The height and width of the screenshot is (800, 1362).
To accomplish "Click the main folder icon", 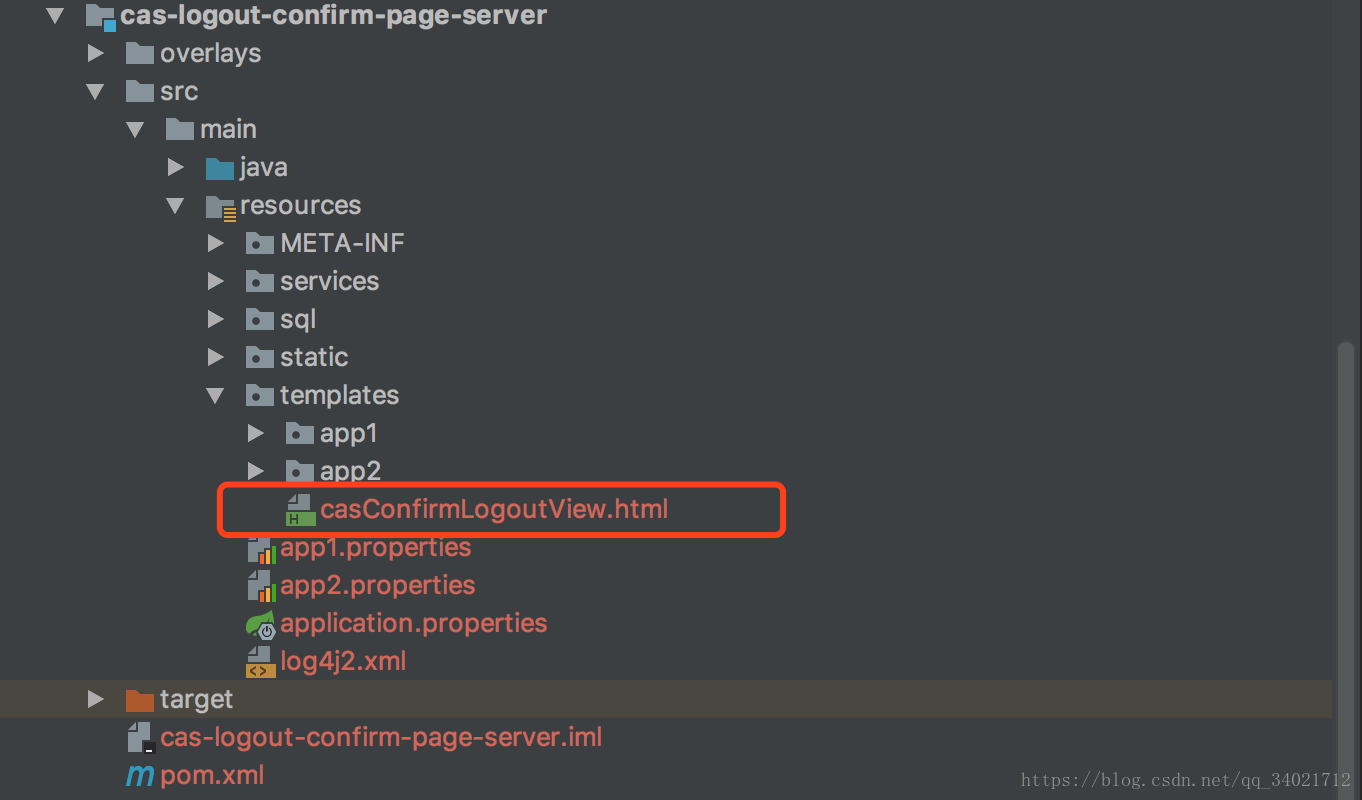I will pyautogui.click(x=180, y=129).
